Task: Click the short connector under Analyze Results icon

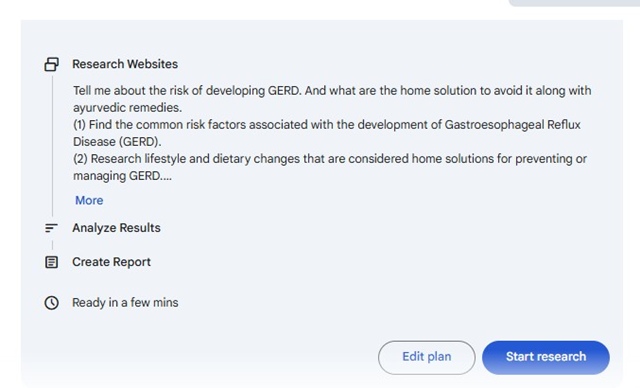Action: tap(52, 245)
